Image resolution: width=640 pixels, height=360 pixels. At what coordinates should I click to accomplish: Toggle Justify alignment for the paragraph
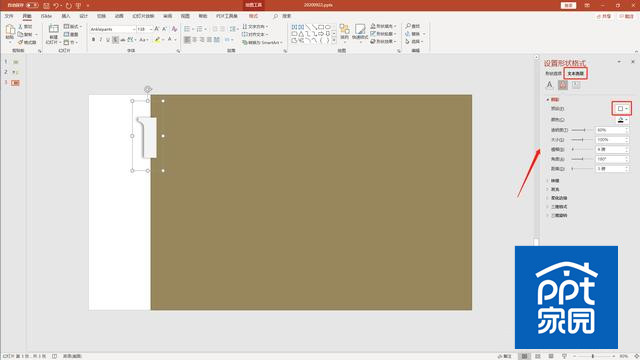tap(209, 40)
